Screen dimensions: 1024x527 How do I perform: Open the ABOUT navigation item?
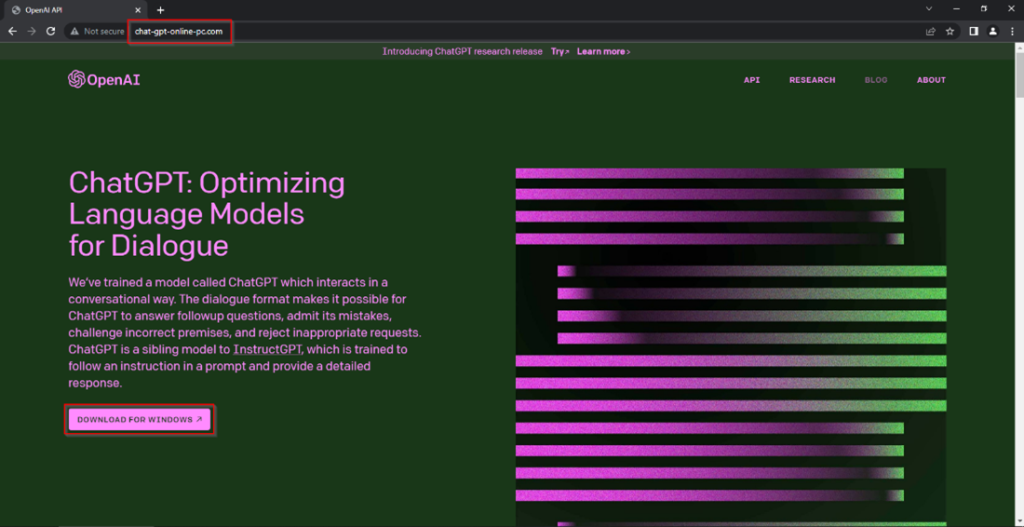(931, 80)
